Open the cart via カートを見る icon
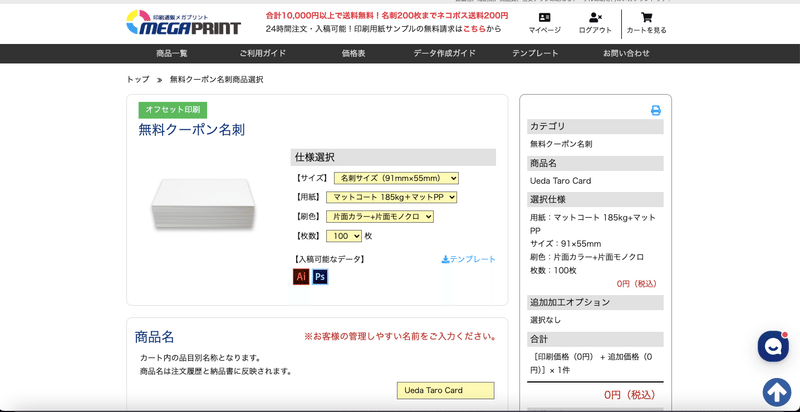Image resolution: width=800 pixels, height=412 pixels. tap(646, 18)
